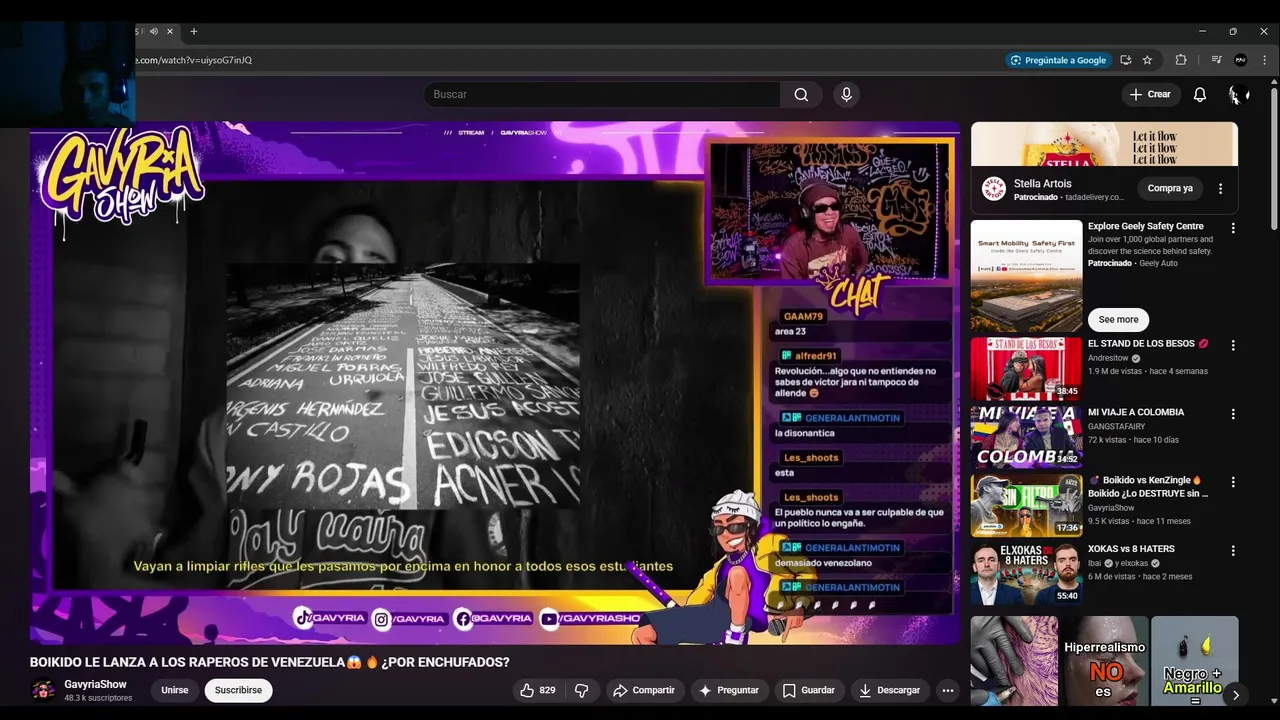Image resolution: width=1280 pixels, height=720 pixels.
Task: Open more actions below video
Action: coord(947,690)
